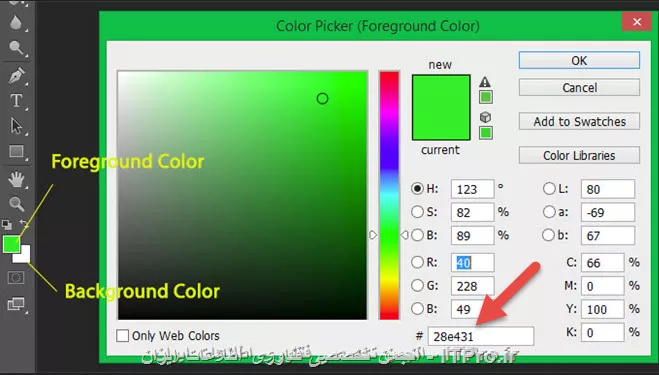Viewport: 659px width, 375px height.
Task: Select the Horizontal Type tool
Action: [x=16, y=100]
